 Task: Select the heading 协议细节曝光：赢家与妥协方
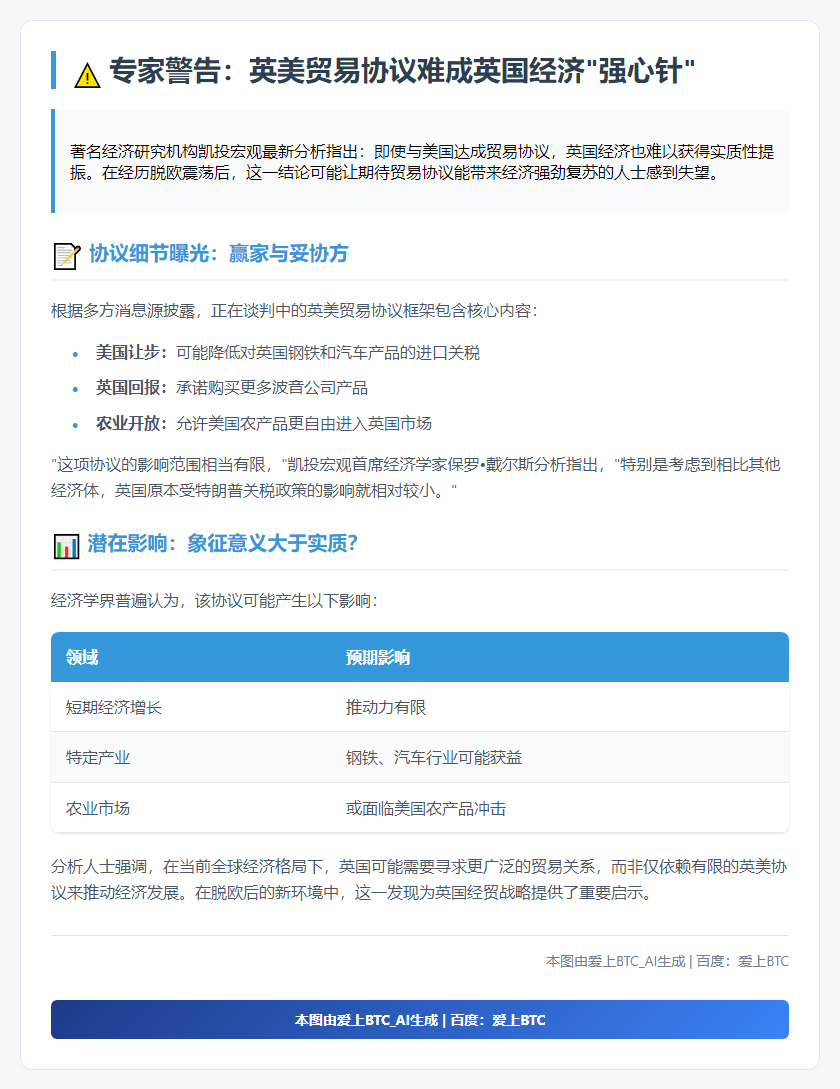[218, 253]
